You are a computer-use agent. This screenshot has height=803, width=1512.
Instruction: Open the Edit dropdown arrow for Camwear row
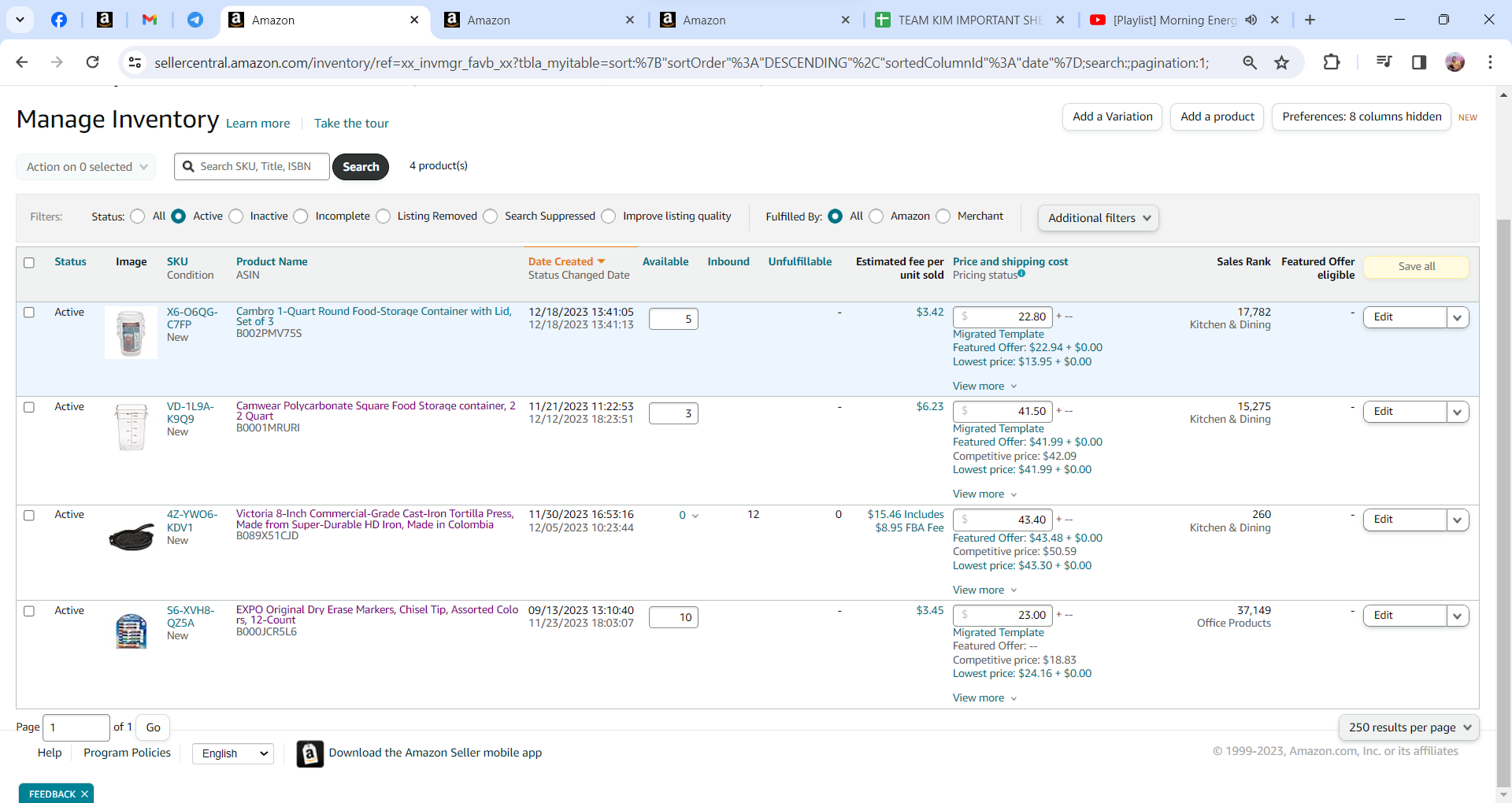point(1458,412)
